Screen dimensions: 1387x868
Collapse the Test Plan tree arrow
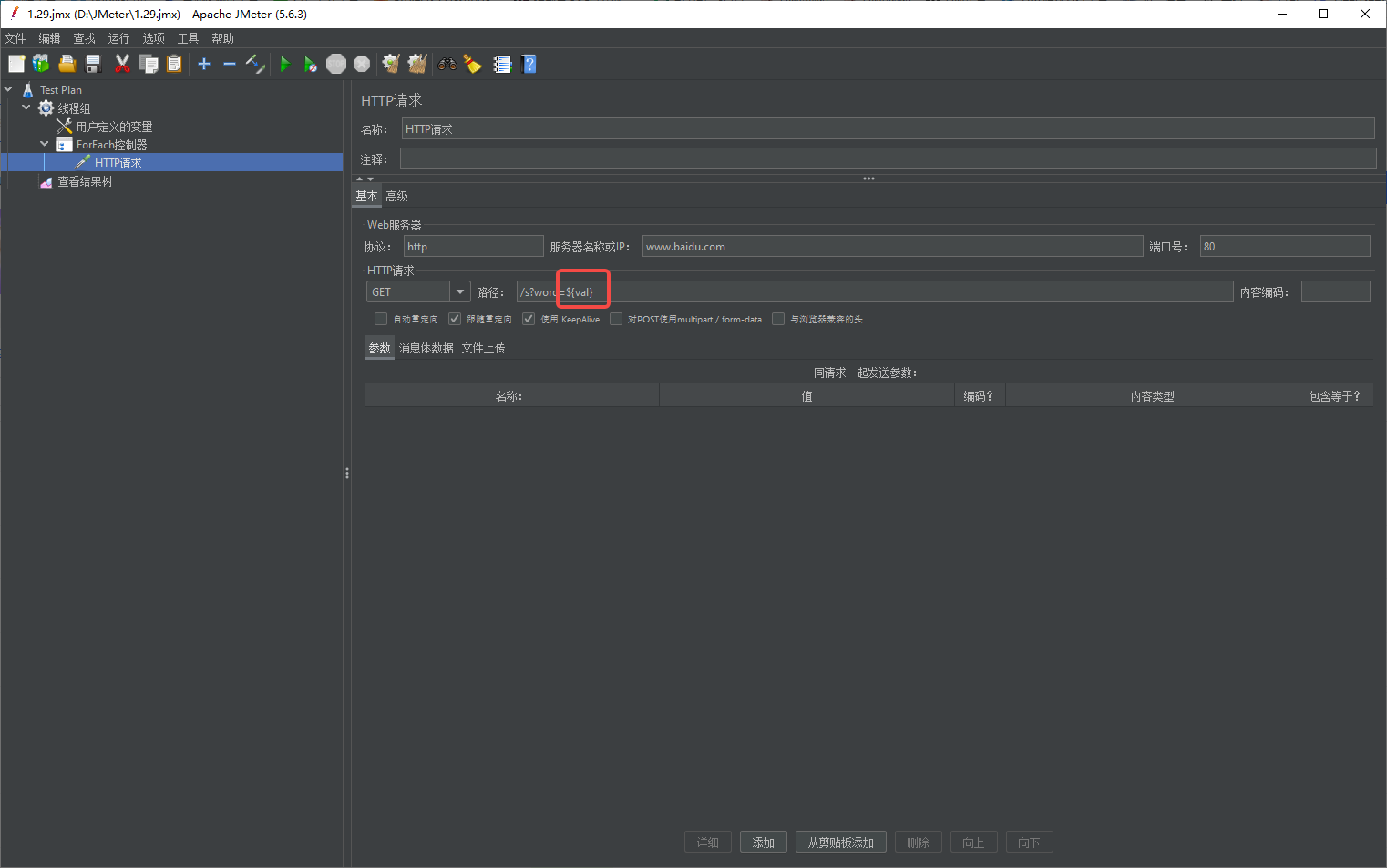click(x=8, y=89)
